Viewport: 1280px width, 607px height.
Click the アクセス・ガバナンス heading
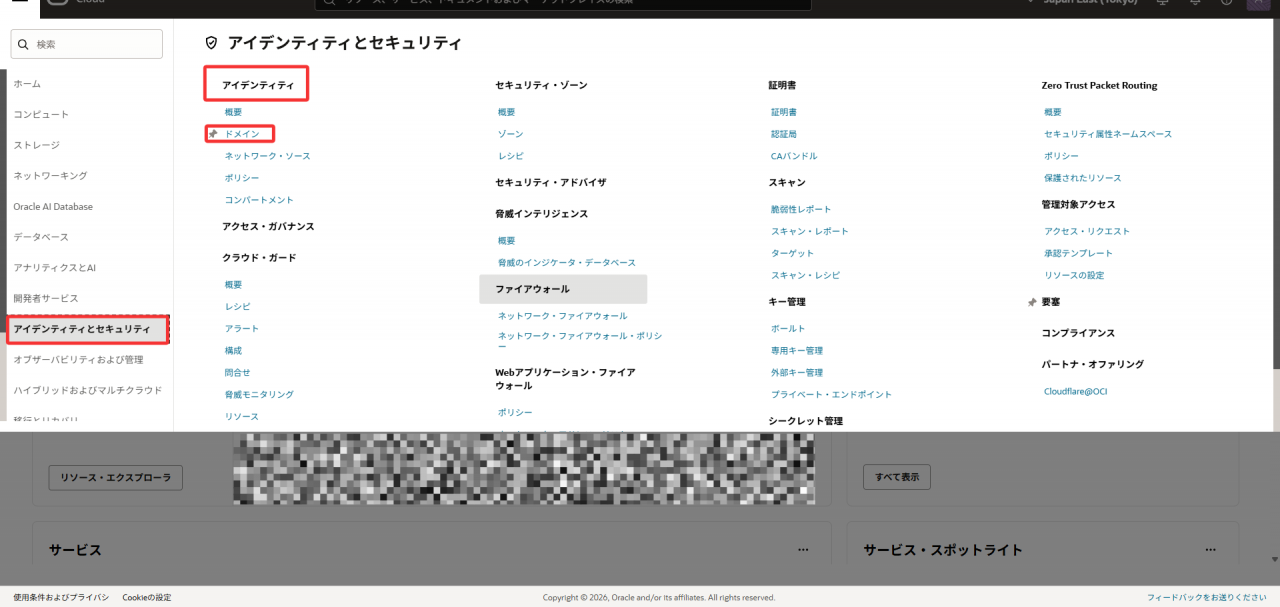coord(268,227)
